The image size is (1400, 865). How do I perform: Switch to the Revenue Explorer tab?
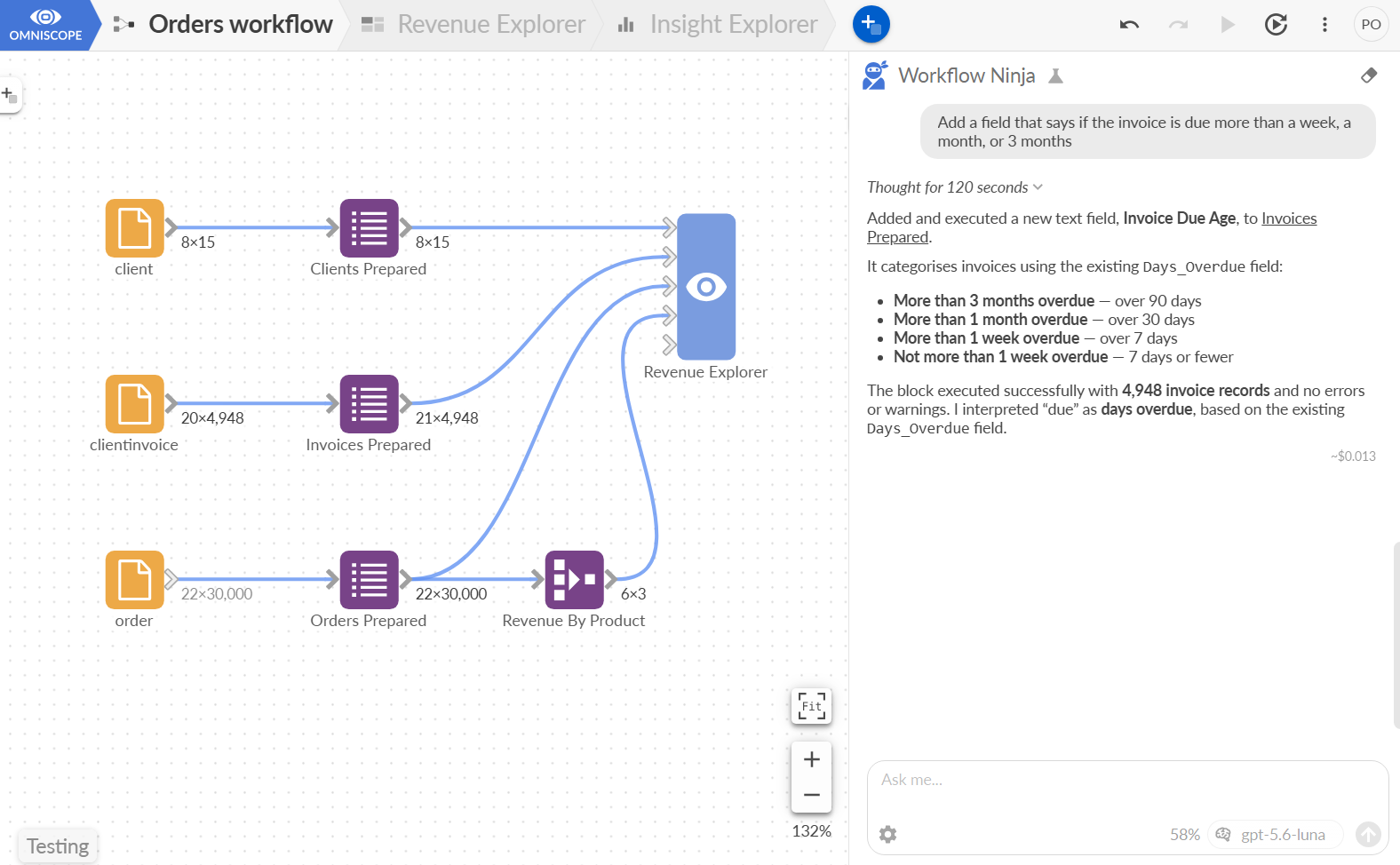[x=473, y=25]
